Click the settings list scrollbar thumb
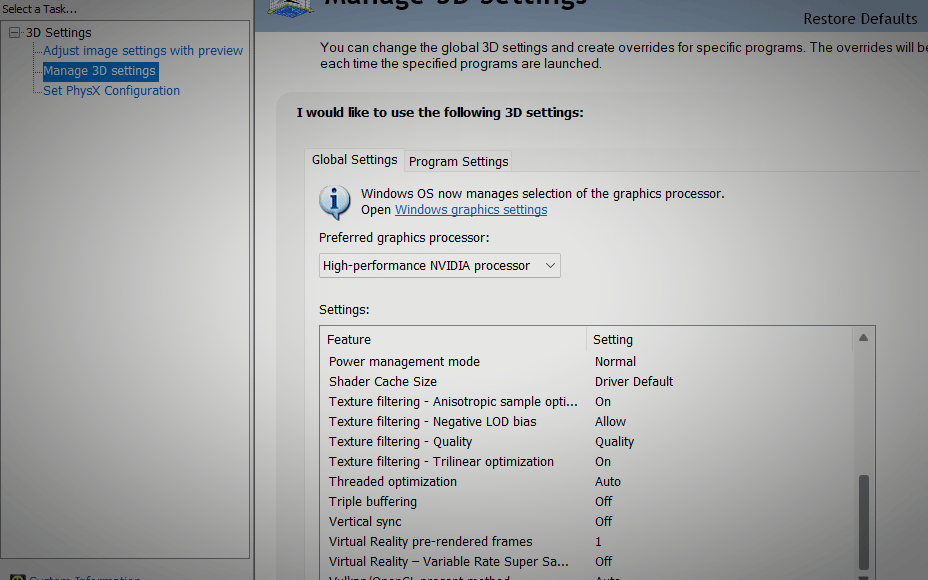928x580 pixels. coord(863,522)
